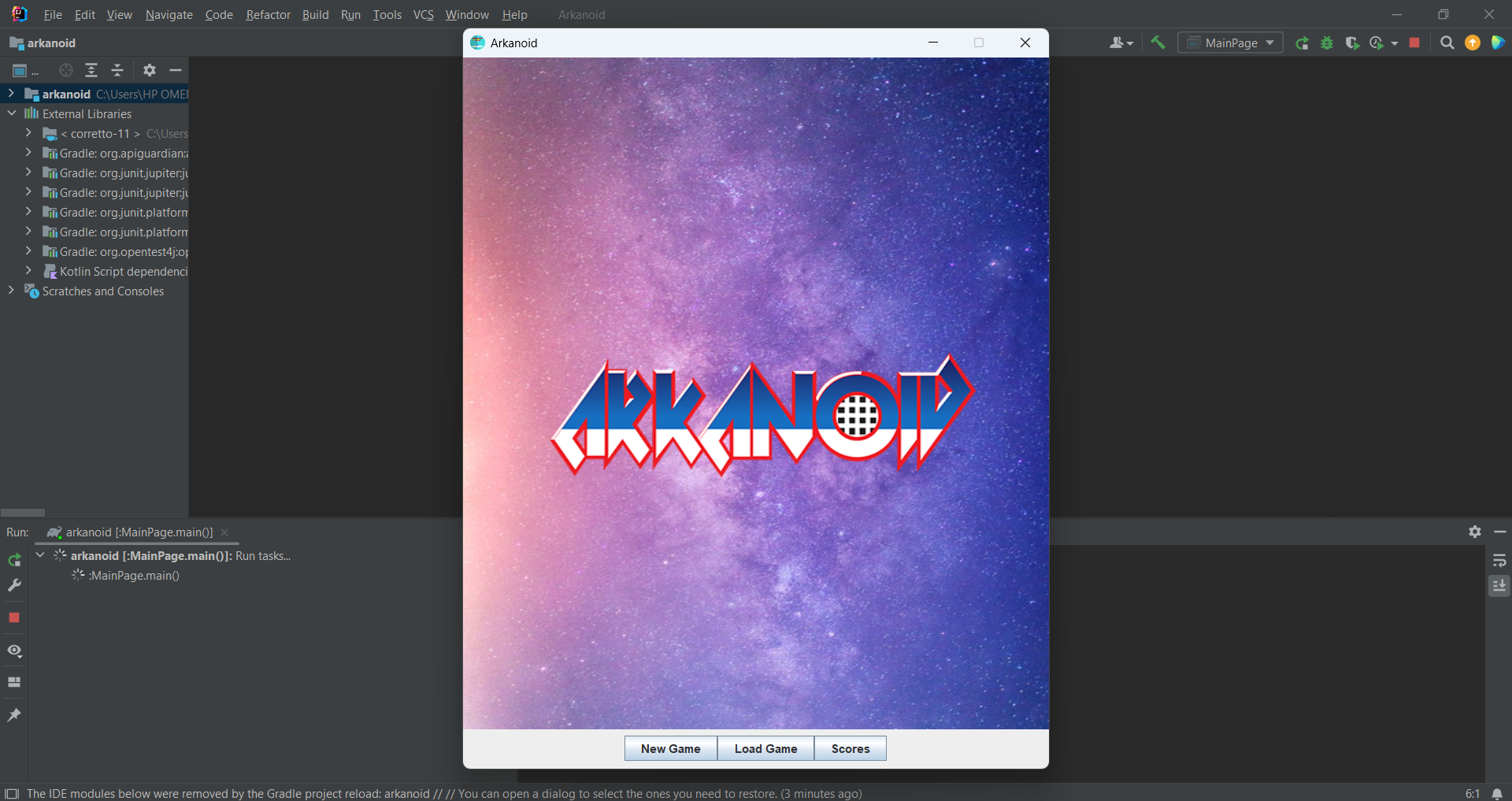Click the Profile run clock icon
Image resolution: width=1512 pixels, height=801 pixels.
pyautogui.click(x=1377, y=43)
